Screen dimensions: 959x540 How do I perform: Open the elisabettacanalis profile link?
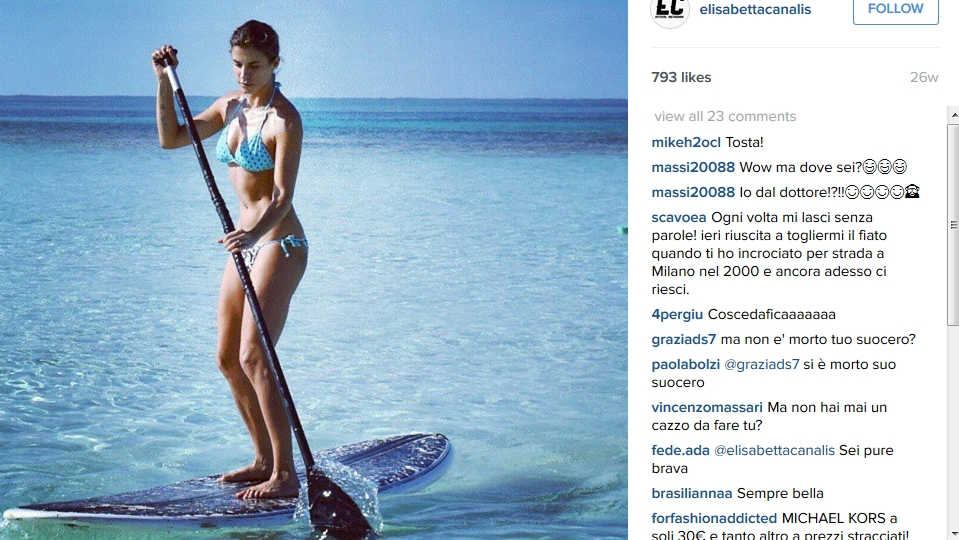[x=755, y=10]
